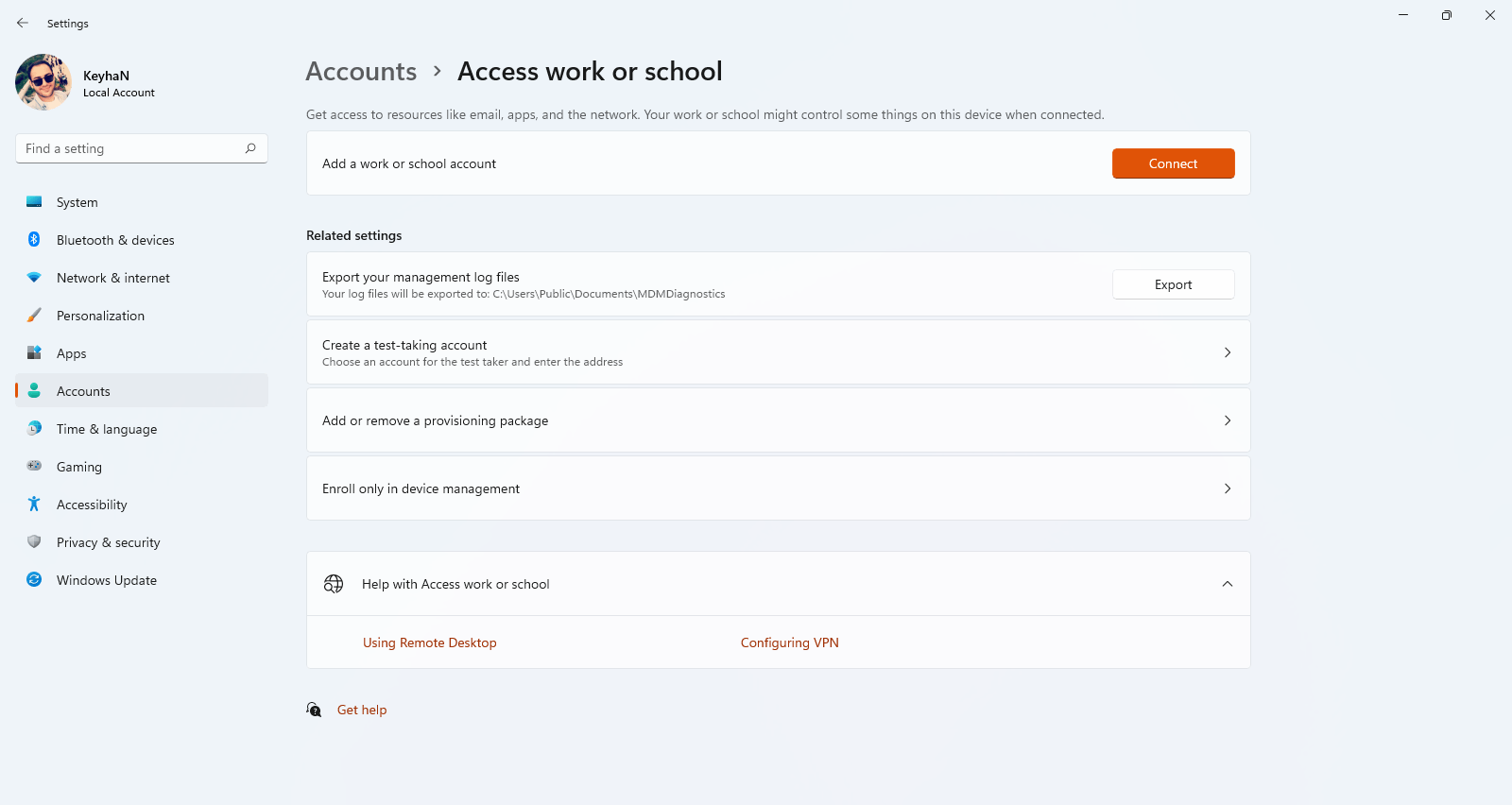Minimize the Settings window
This screenshot has width=1512, height=805.
(1403, 15)
